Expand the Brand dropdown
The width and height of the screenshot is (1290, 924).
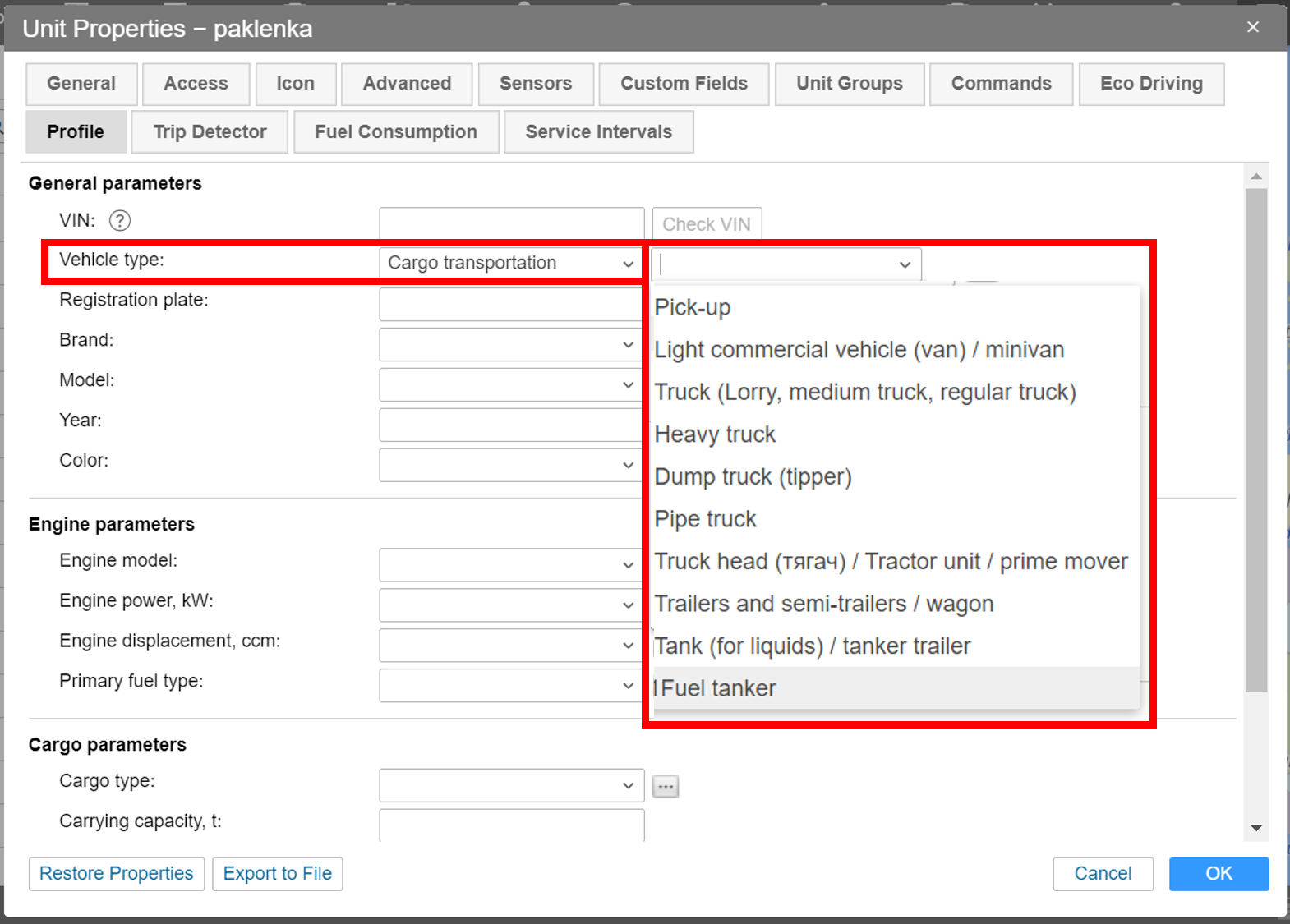point(510,345)
